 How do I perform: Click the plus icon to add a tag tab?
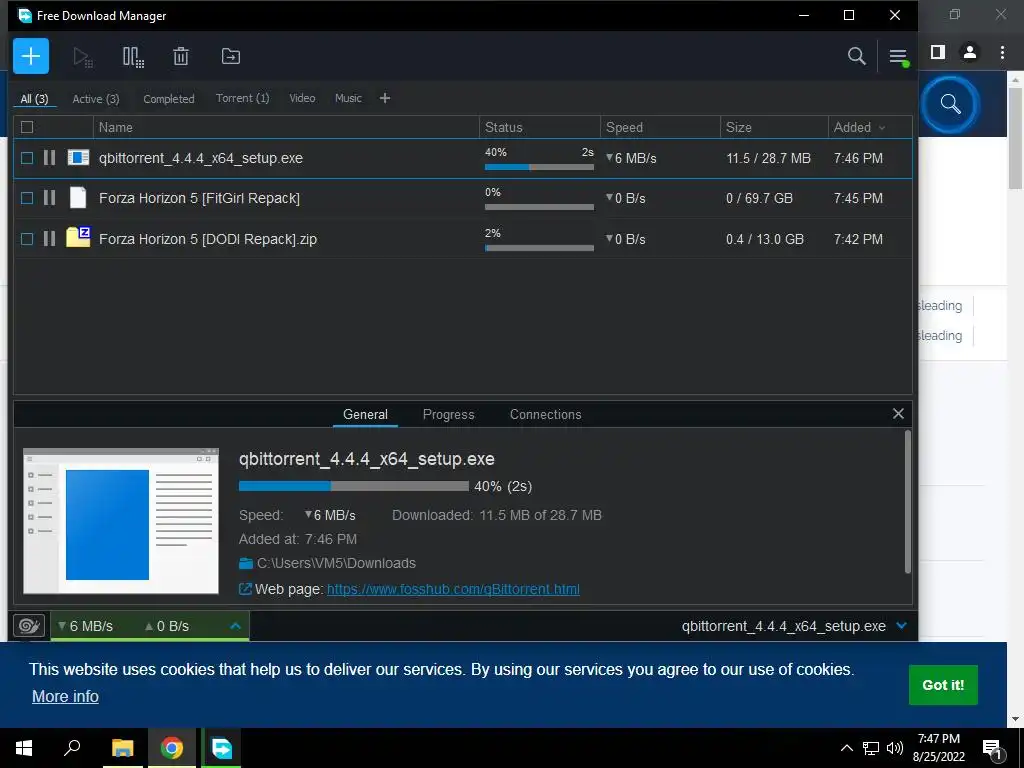[x=385, y=98]
